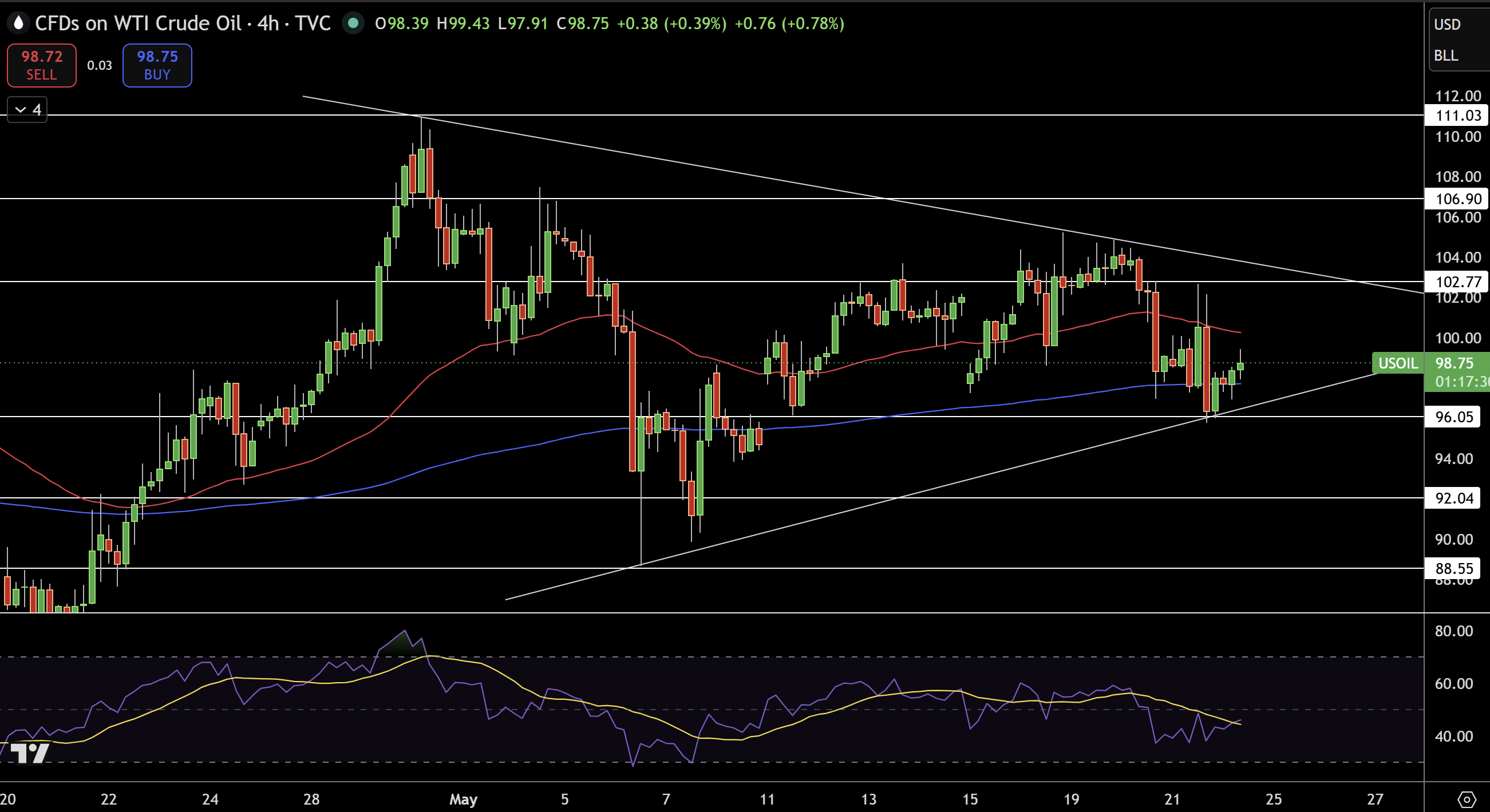Screen dimensions: 1490x812
Task: Click the close value C98.75 in header
Action: pyautogui.click(x=583, y=23)
